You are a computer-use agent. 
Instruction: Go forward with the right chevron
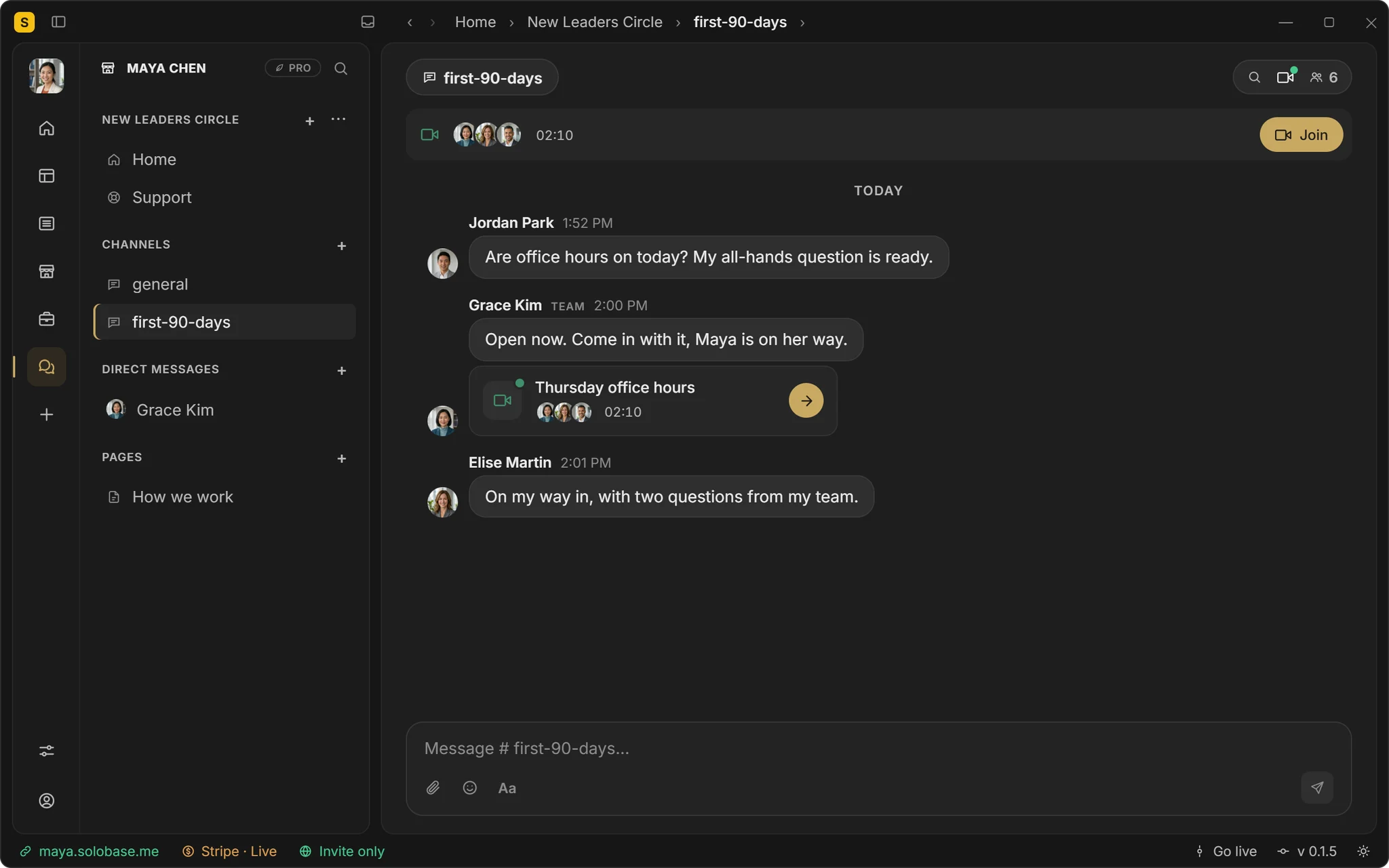[433, 22]
